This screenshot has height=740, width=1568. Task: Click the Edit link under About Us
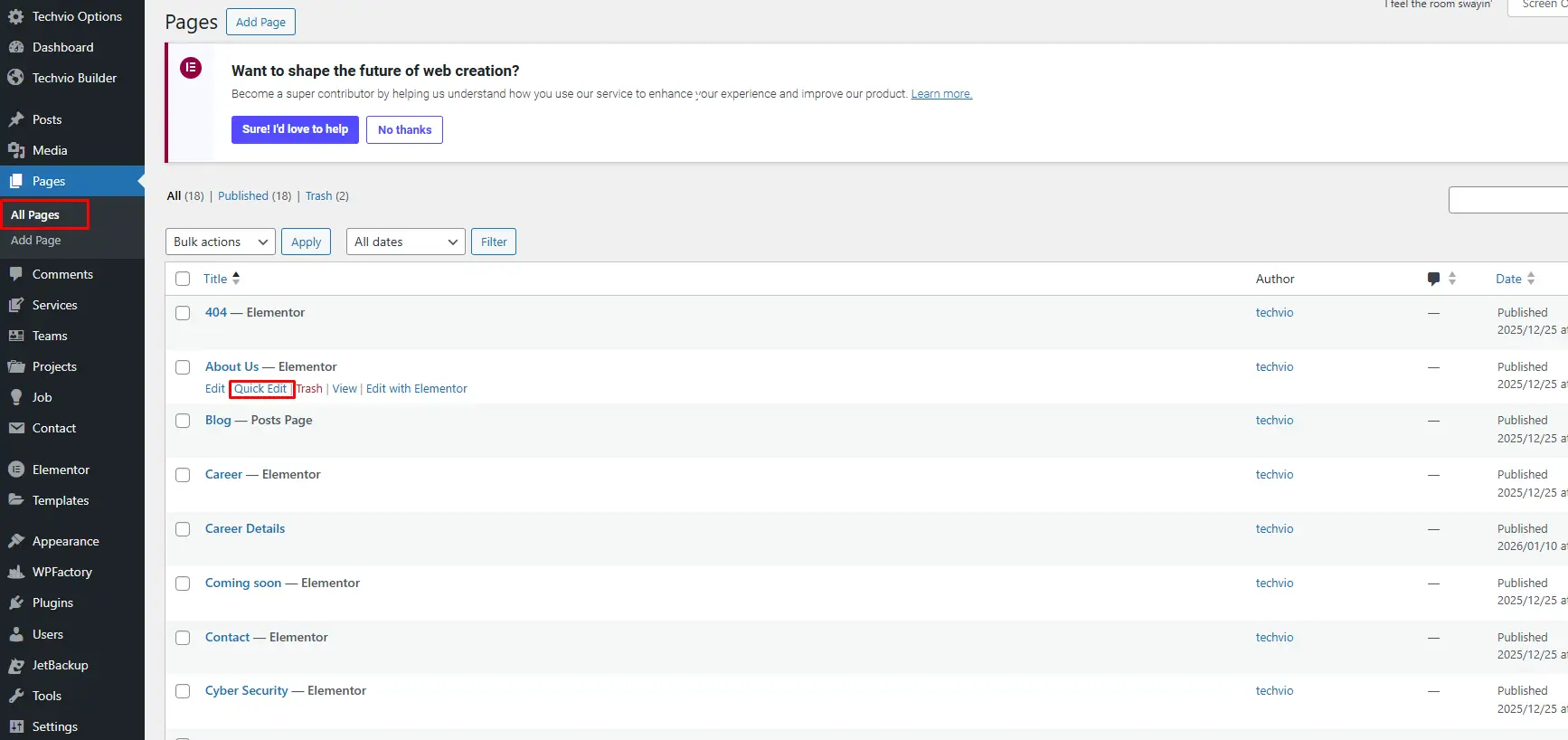coord(215,389)
